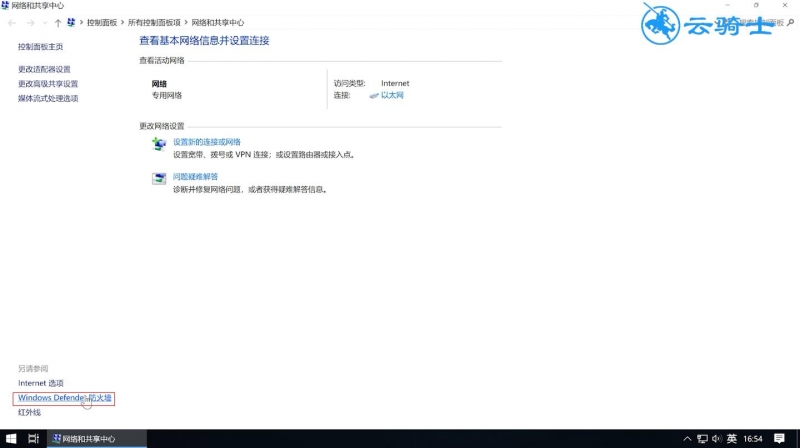Select 网络和共享中心 taskbar button
The height and width of the screenshot is (448, 800).
pos(97,439)
